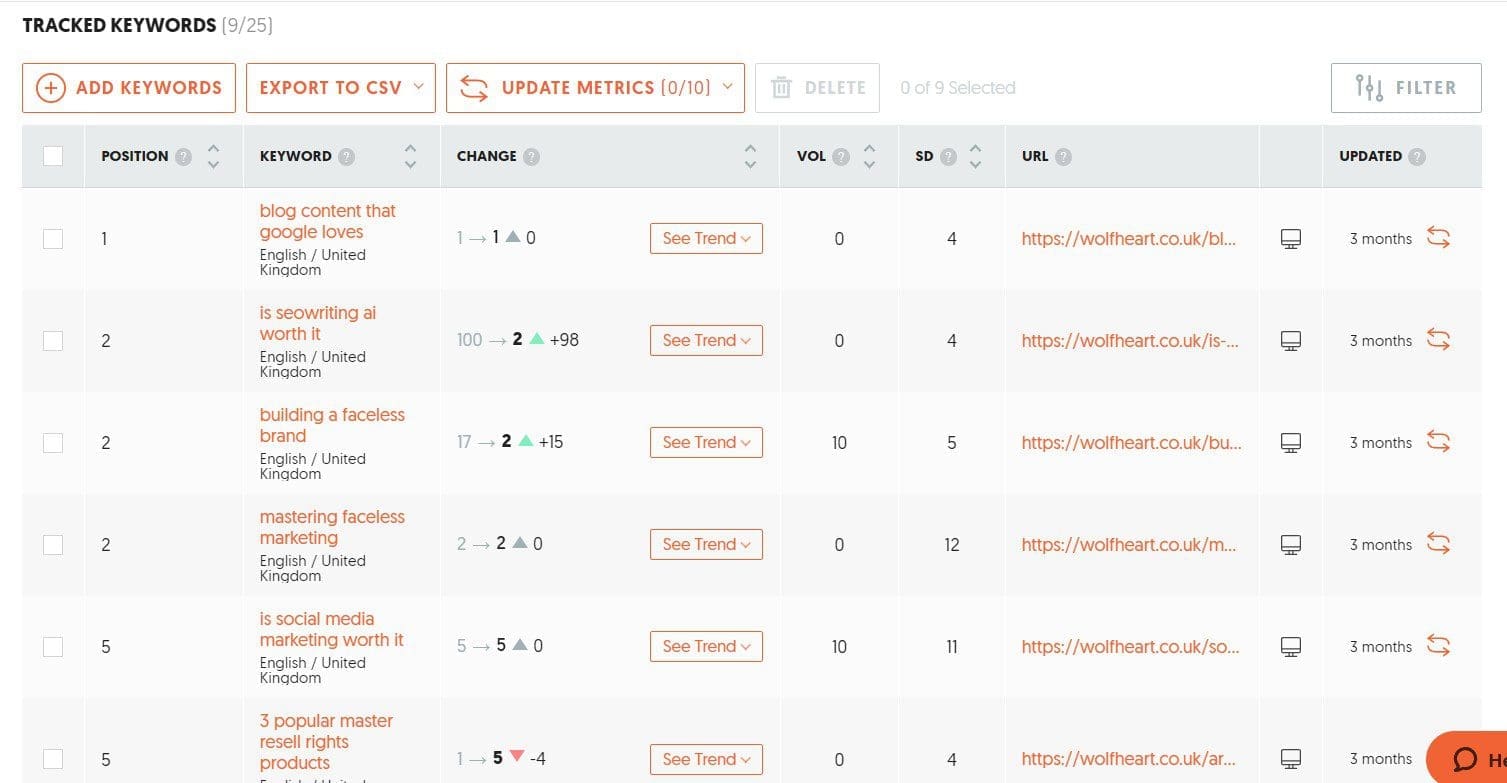Click help icon beside Position header

[183, 156]
